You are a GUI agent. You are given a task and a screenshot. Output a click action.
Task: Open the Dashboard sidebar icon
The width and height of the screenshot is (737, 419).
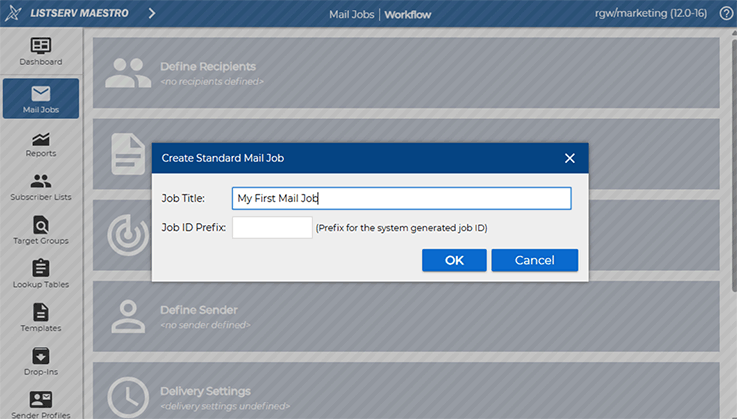(x=41, y=46)
